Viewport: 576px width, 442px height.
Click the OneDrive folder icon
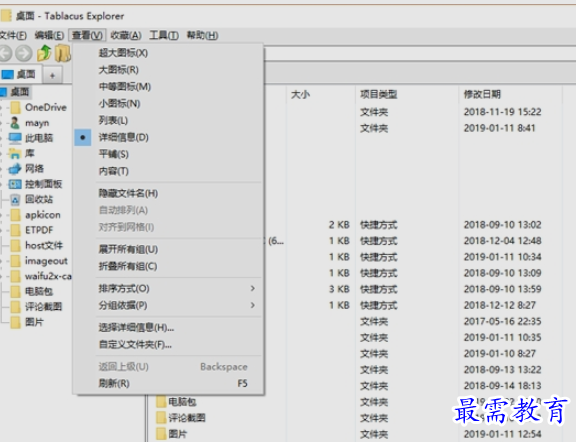pyautogui.click(x=15, y=107)
